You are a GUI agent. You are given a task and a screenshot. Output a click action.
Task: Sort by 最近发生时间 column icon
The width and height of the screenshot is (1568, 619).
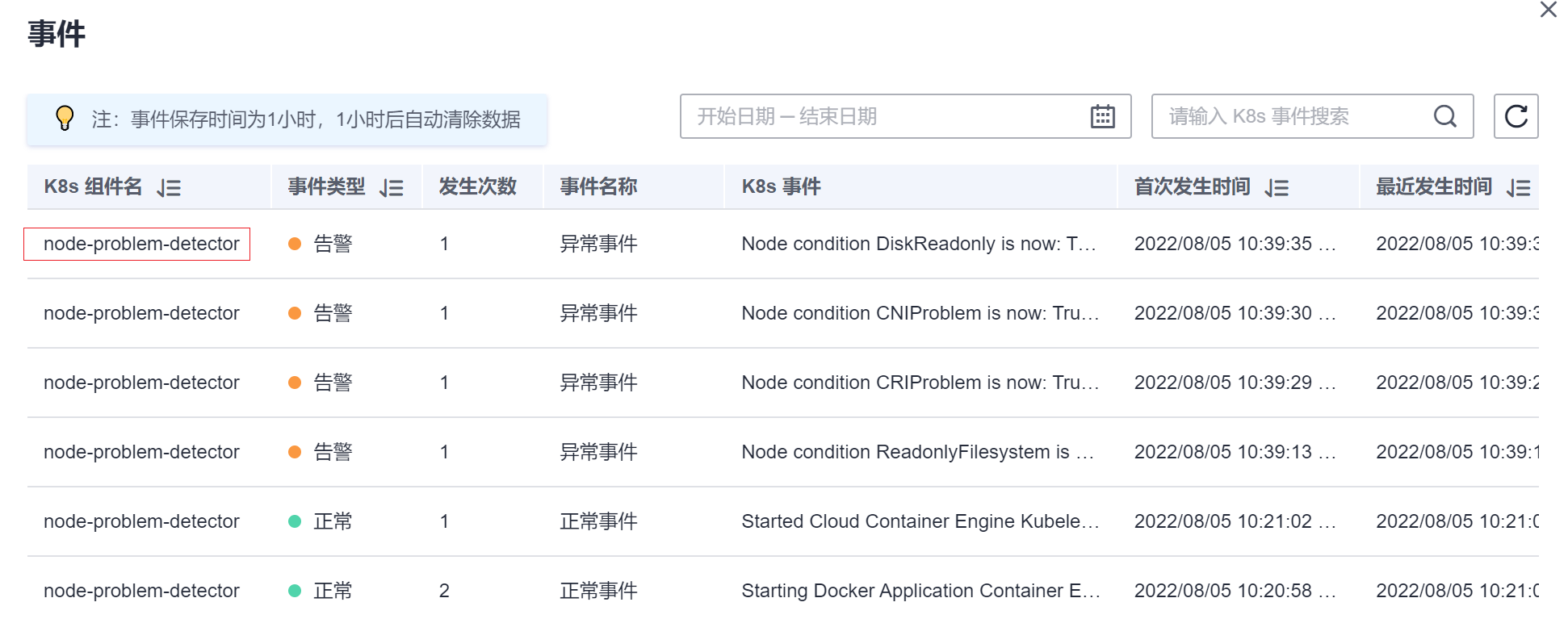pyautogui.click(x=1518, y=188)
